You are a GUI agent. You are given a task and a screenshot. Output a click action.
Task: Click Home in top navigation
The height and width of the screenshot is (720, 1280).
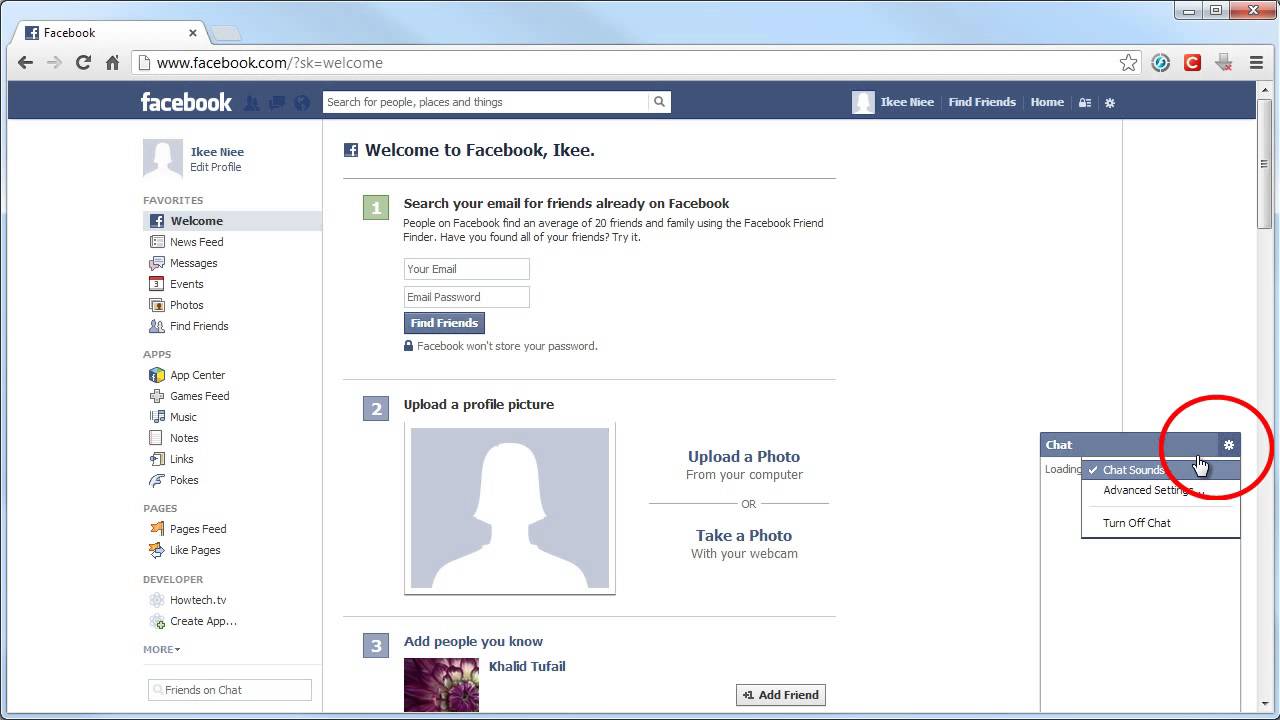click(x=1047, y=102)
